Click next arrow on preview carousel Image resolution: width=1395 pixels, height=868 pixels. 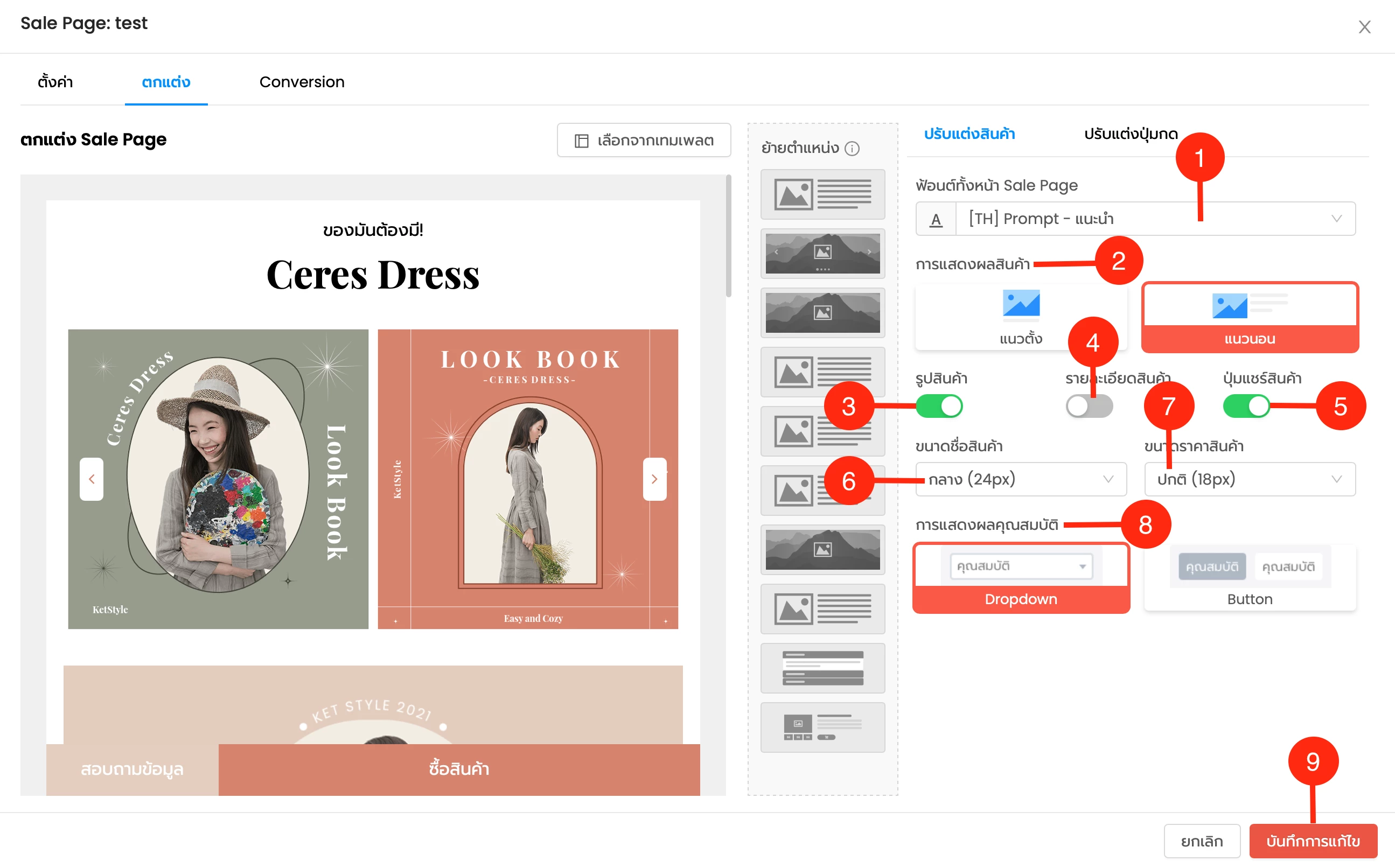(654, 479)
